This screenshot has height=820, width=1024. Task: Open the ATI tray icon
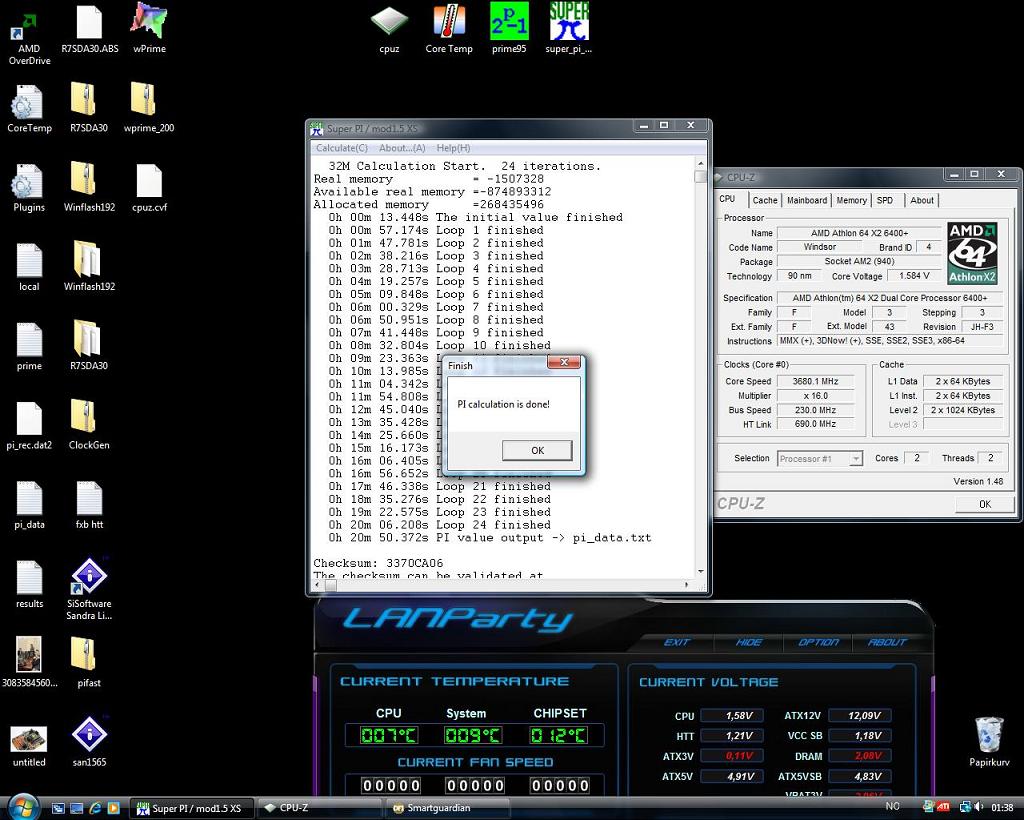coord(943,807)
